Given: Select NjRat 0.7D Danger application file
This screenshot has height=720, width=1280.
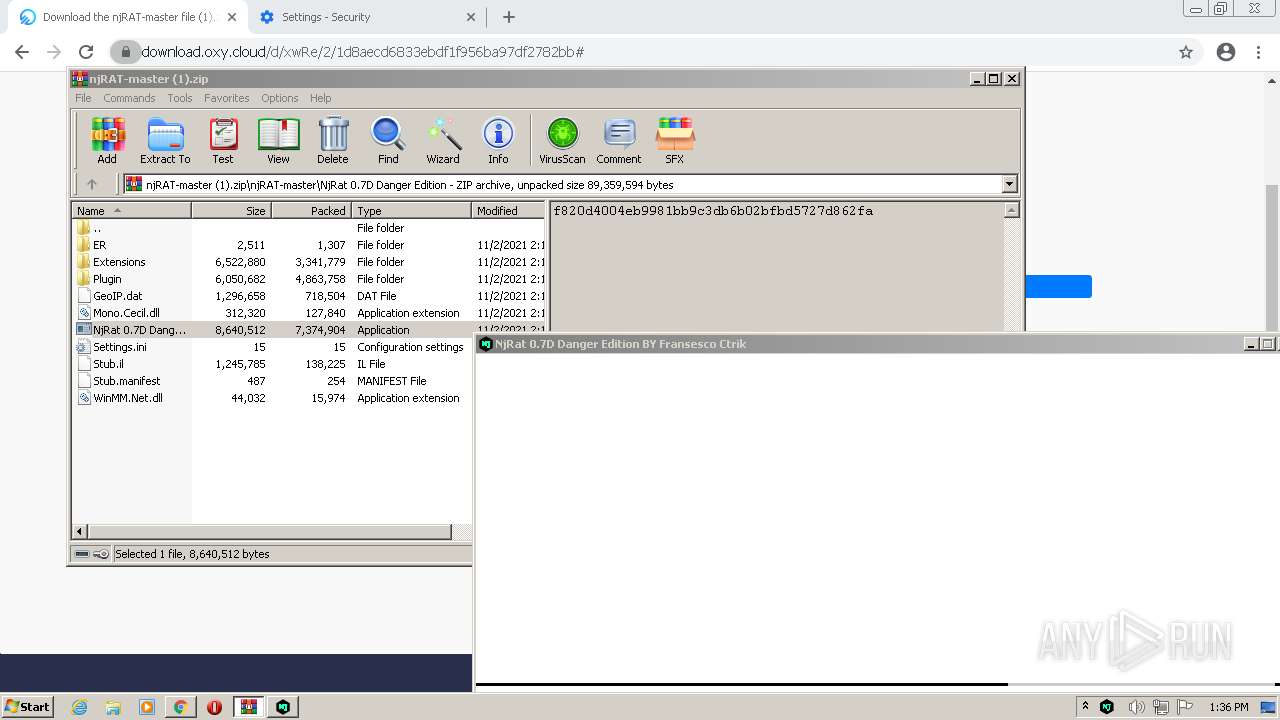Looking at the screenshot, I should pyautogui.click(x=308, y=330).
